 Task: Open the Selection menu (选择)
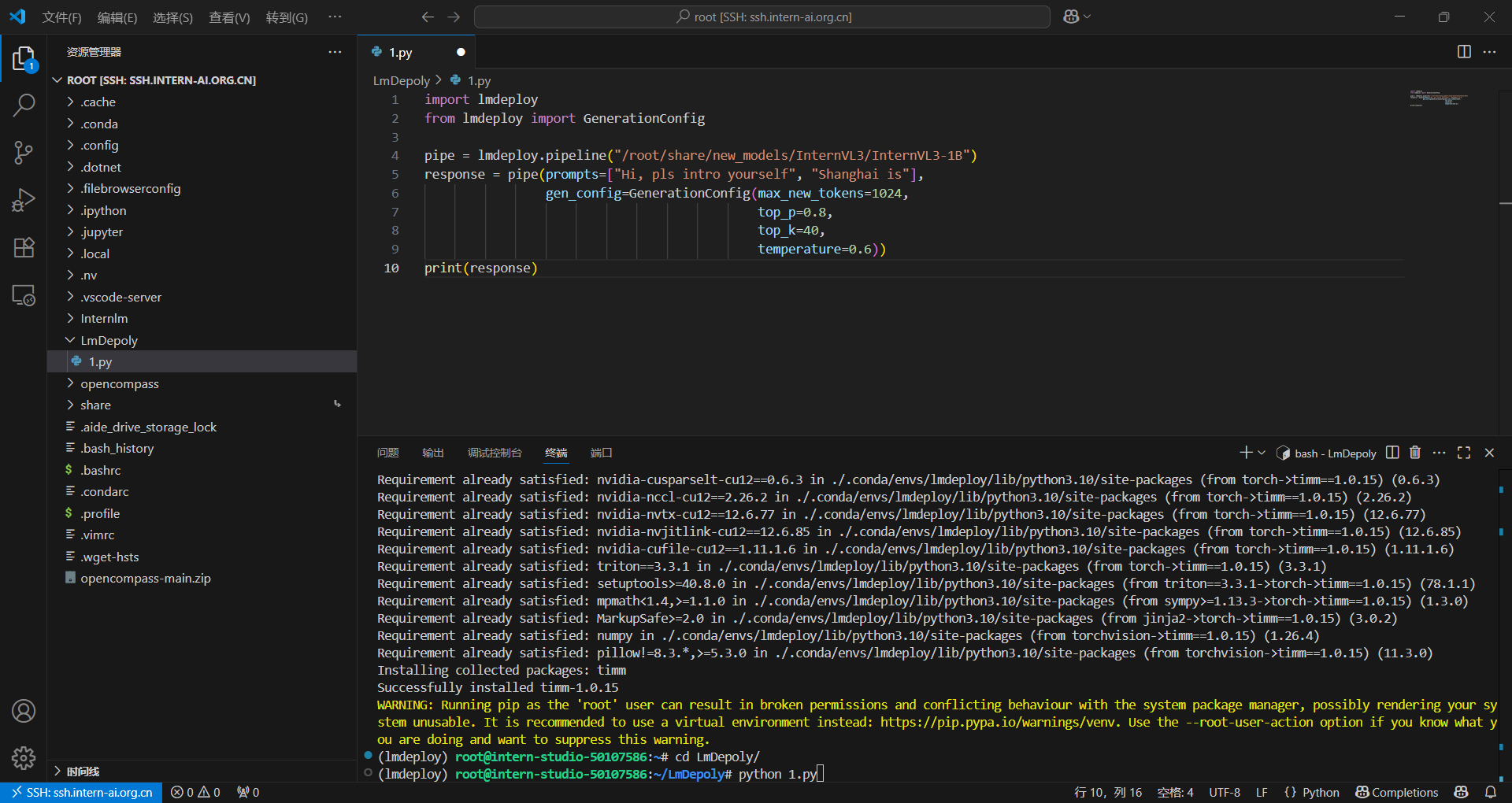pos(172,17)
